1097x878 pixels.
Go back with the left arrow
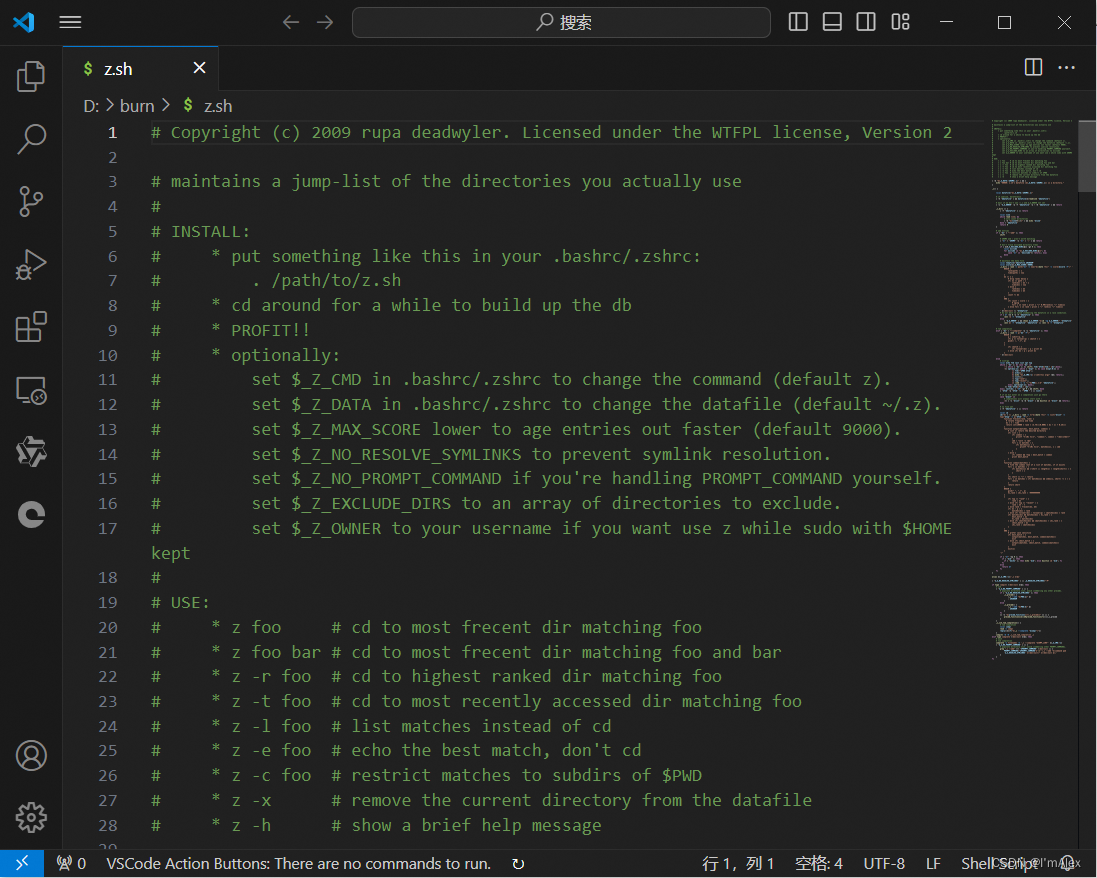click(291, 22)
